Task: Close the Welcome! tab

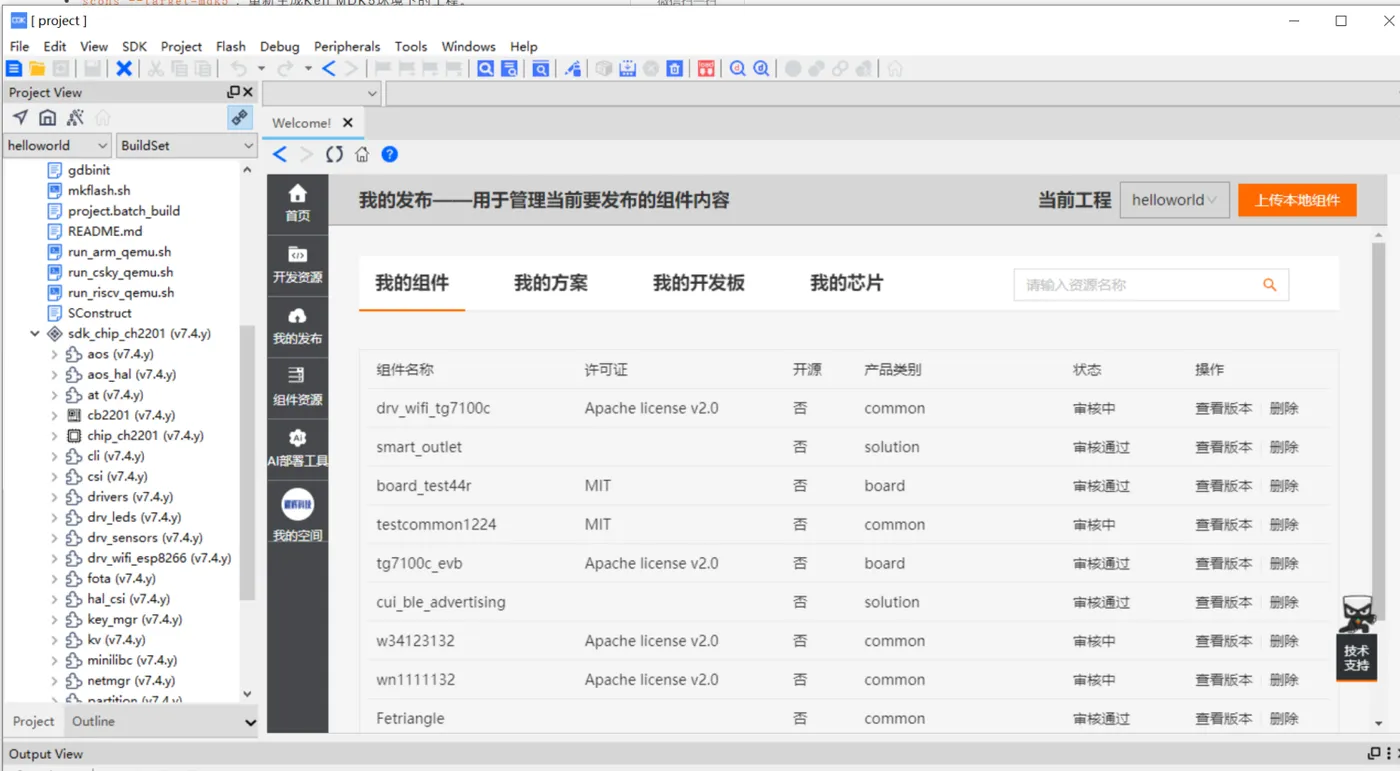Action: pos(348,123)
